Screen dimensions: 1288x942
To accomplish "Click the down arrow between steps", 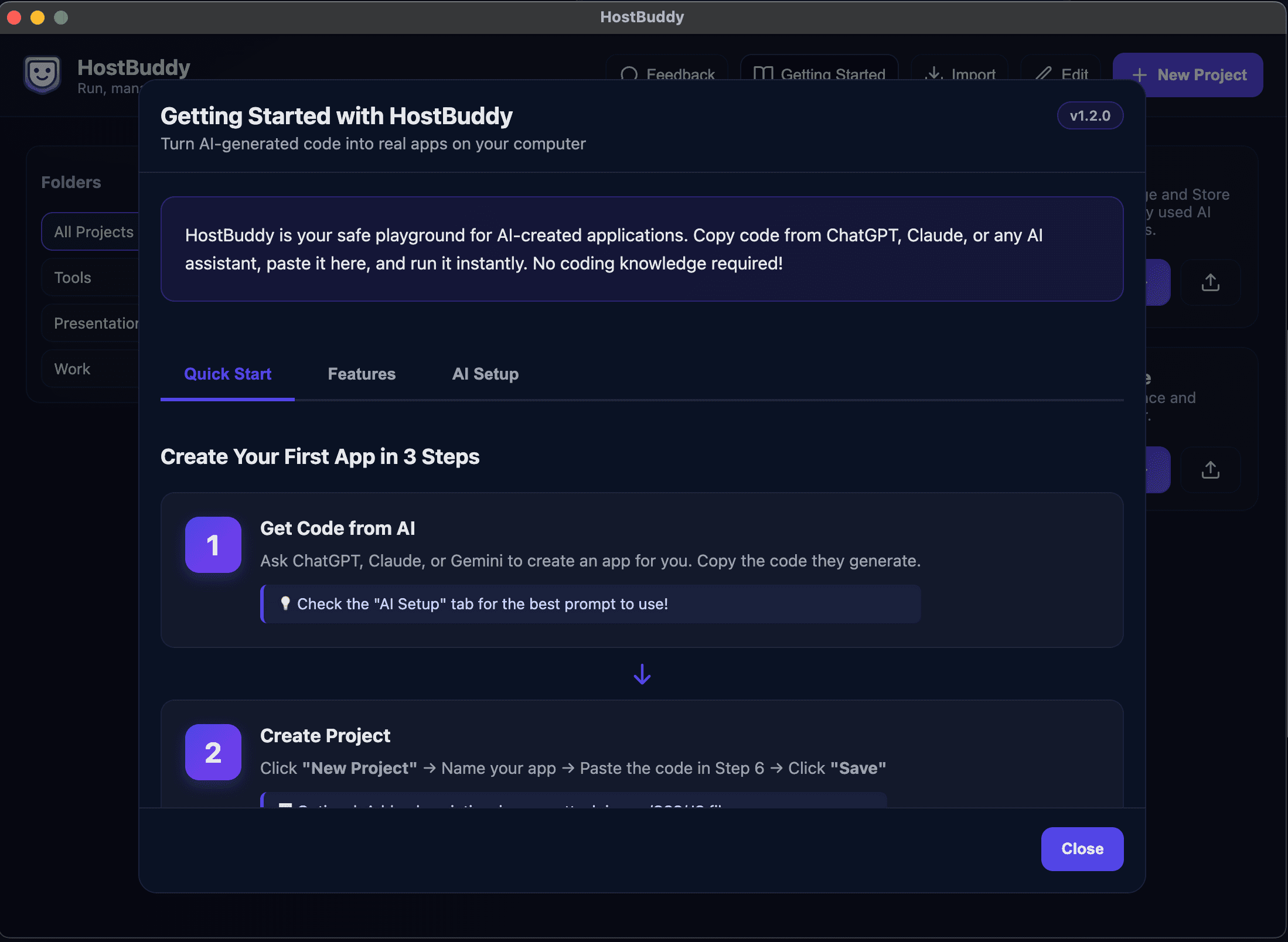I will click(642, 674).
